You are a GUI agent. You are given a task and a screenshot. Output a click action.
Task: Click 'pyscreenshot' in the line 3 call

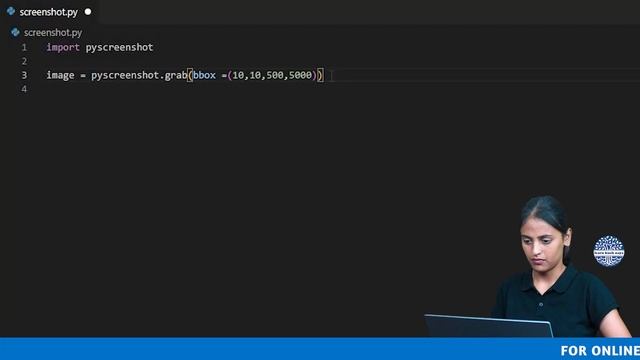(x=125, y=76)
